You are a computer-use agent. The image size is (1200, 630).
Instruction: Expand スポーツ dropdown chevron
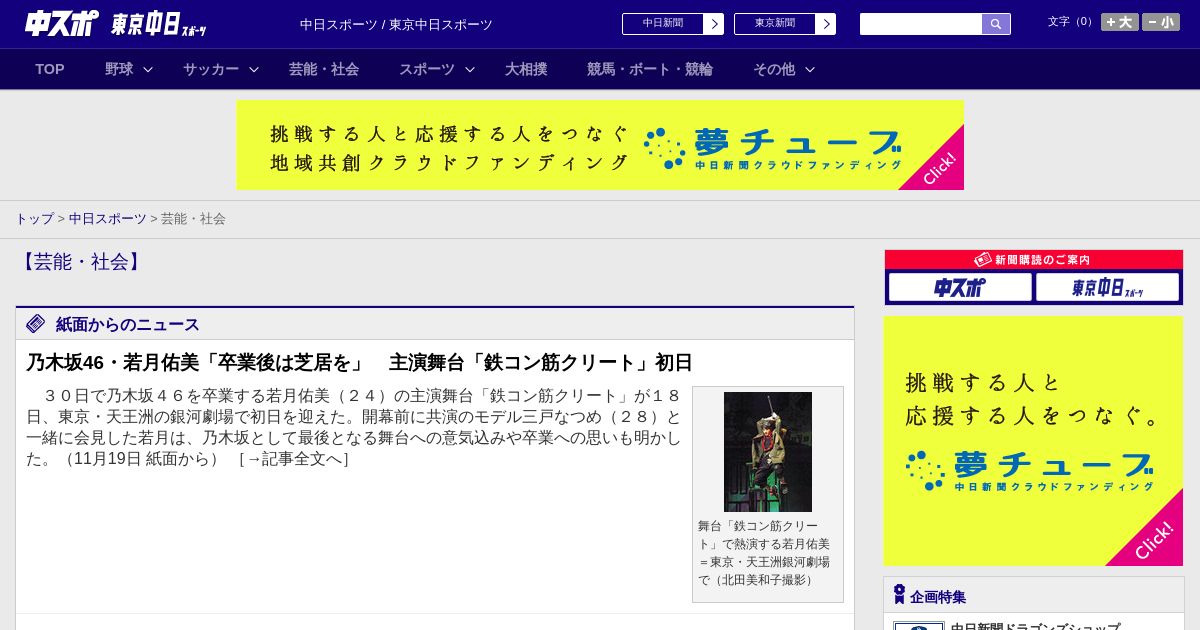[x=470, y=69]
